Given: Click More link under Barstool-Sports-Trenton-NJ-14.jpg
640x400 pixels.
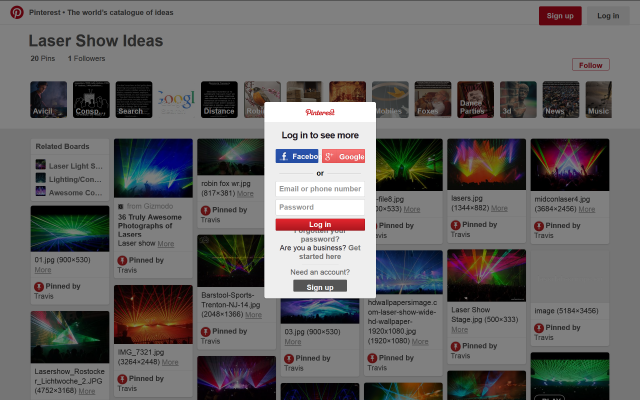Looking at the screenshot, I should [253, 315].
